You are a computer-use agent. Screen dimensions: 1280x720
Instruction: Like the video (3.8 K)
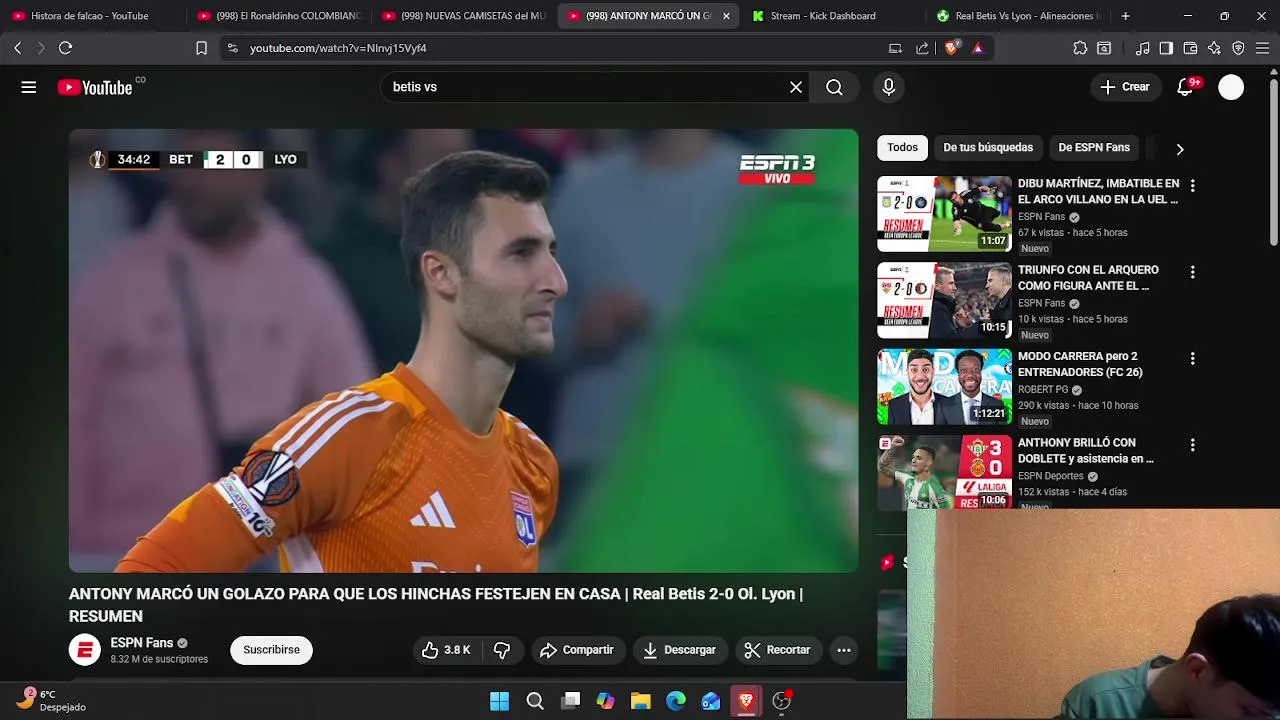point(446,650)
